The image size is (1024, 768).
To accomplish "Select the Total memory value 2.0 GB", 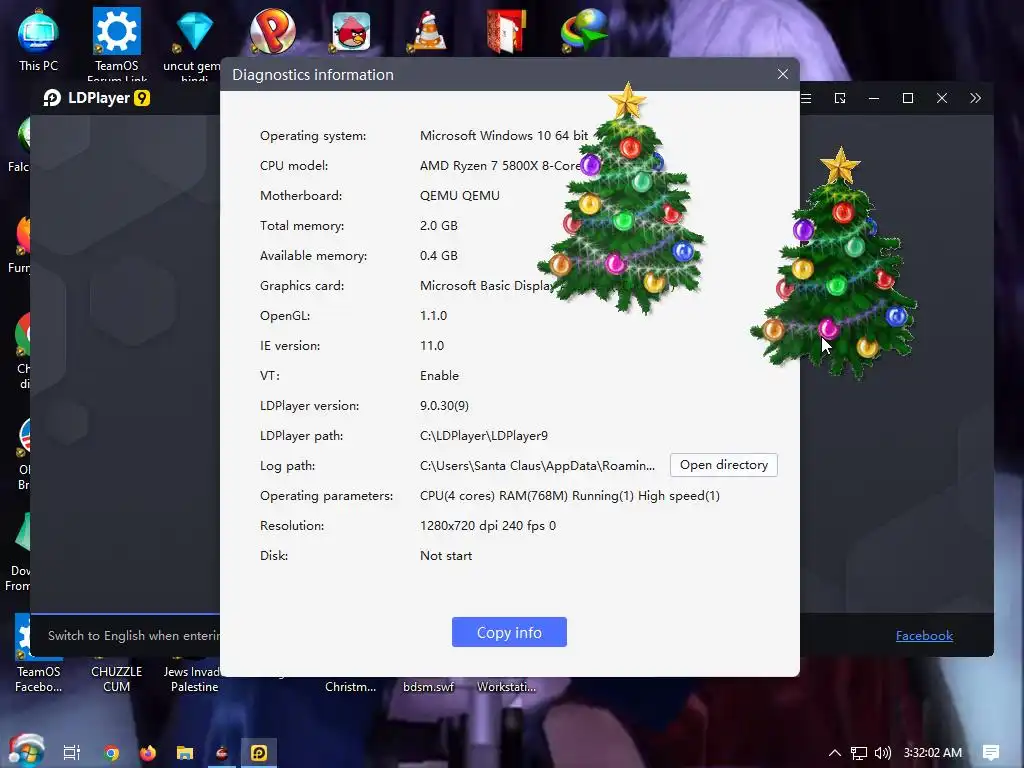I will [x=439, y=225].
